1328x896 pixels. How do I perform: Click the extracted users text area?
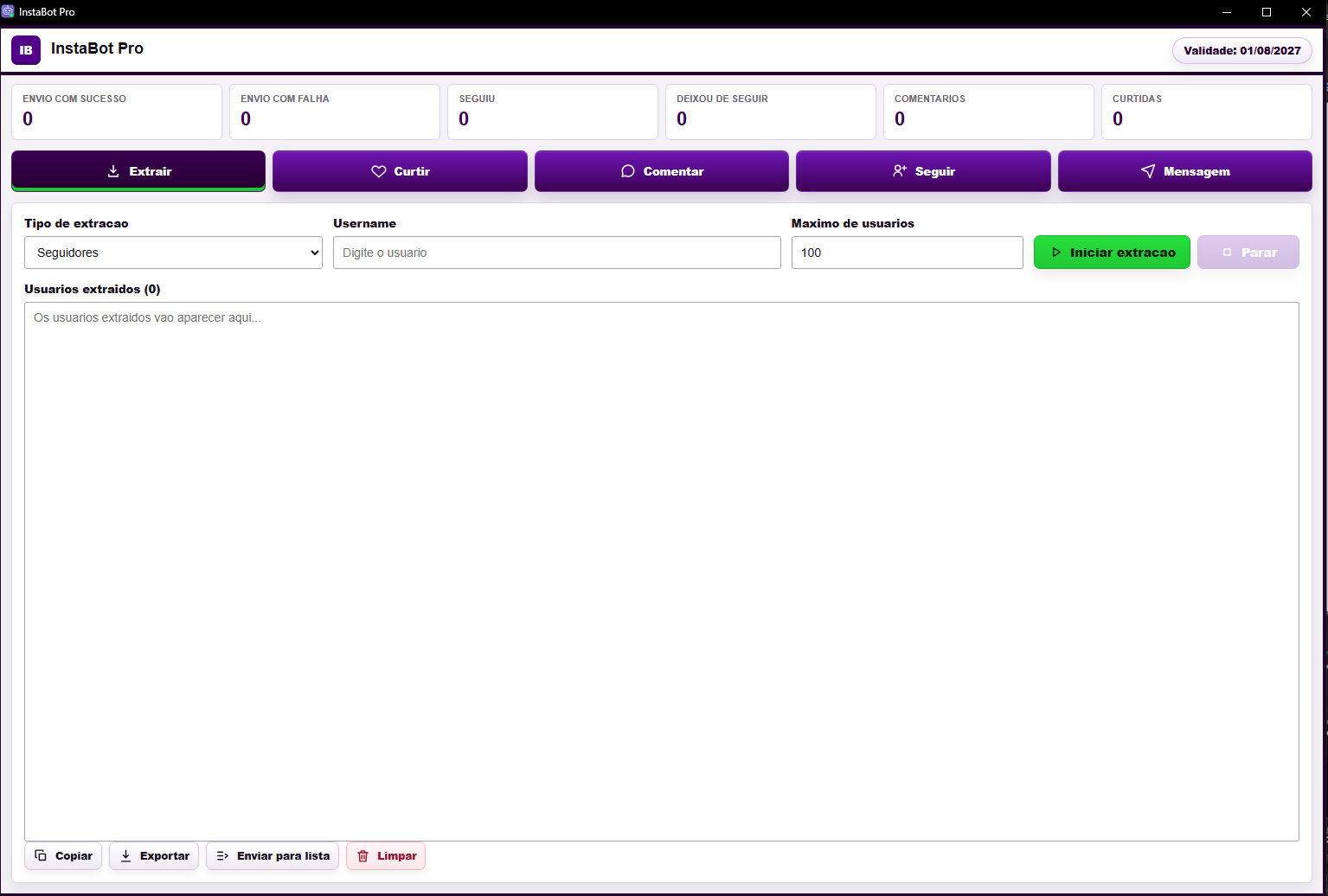pos(662,572)
